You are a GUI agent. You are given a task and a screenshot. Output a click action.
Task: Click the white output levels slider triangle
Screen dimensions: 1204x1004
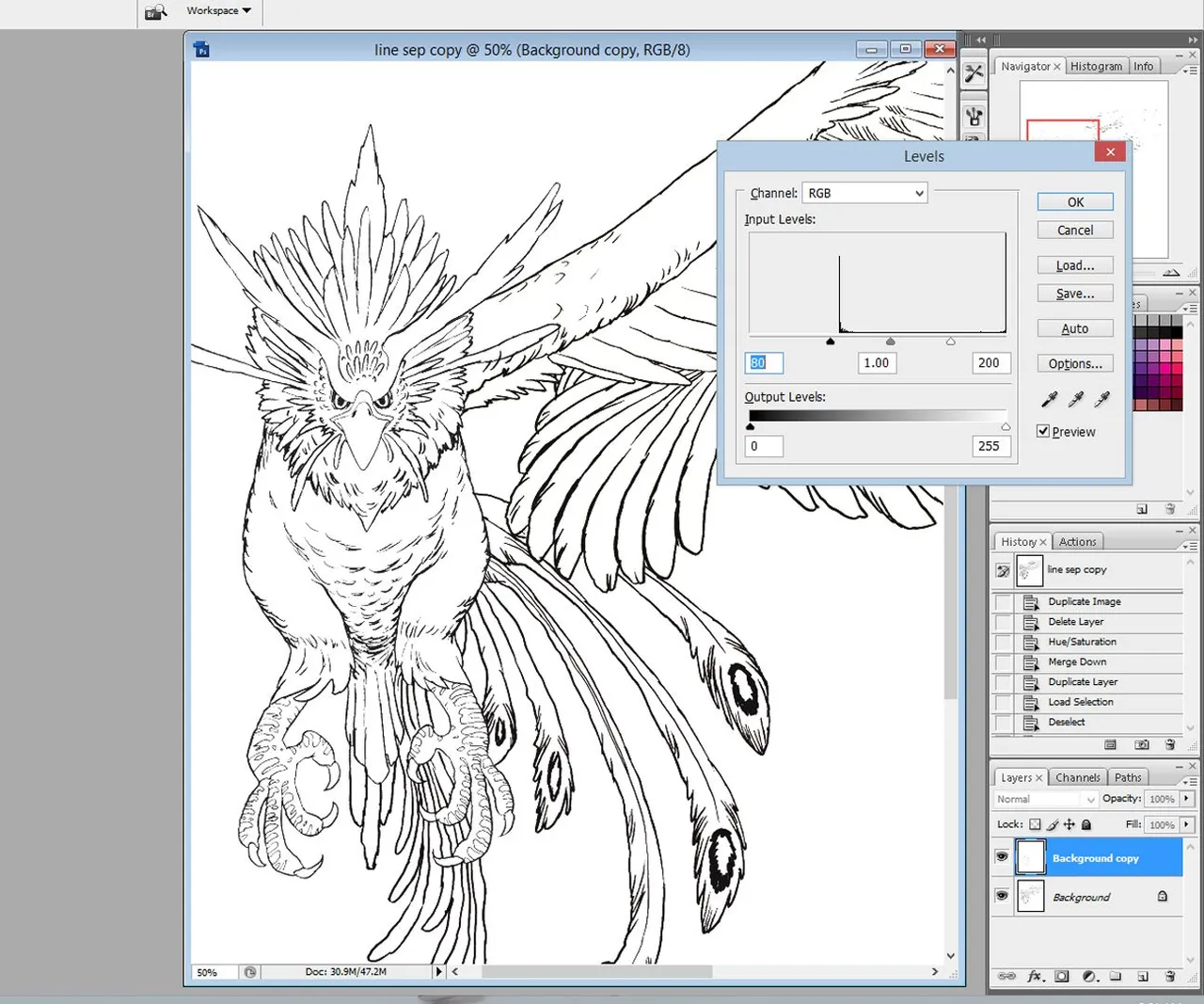tap(1006, 427)
